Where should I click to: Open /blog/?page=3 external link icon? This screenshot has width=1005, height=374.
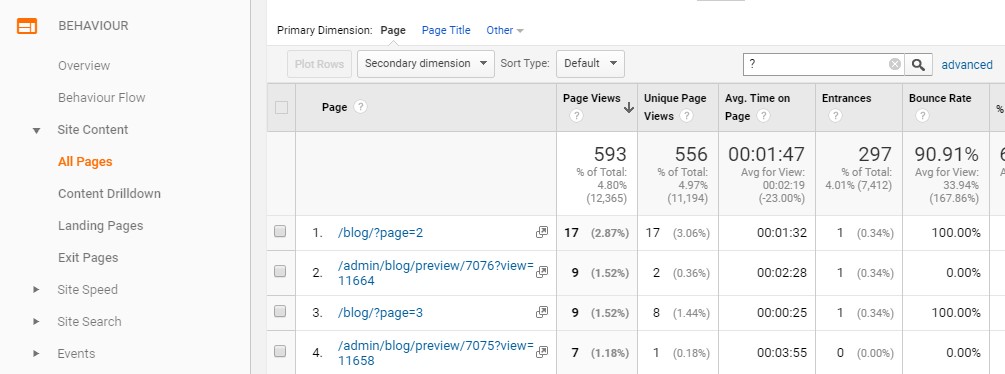[x=542, y=313]
